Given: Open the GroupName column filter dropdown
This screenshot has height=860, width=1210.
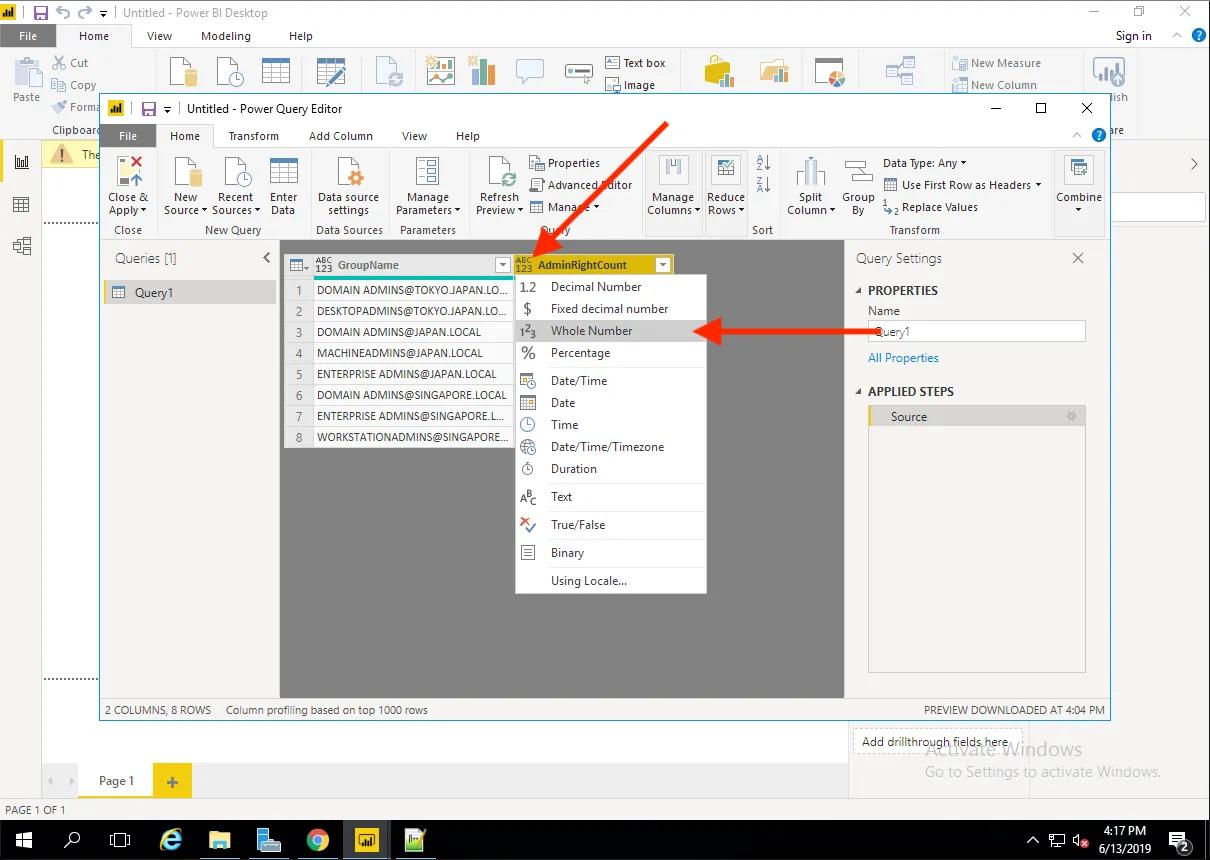Looking at the screenshot, I should 503,265.
